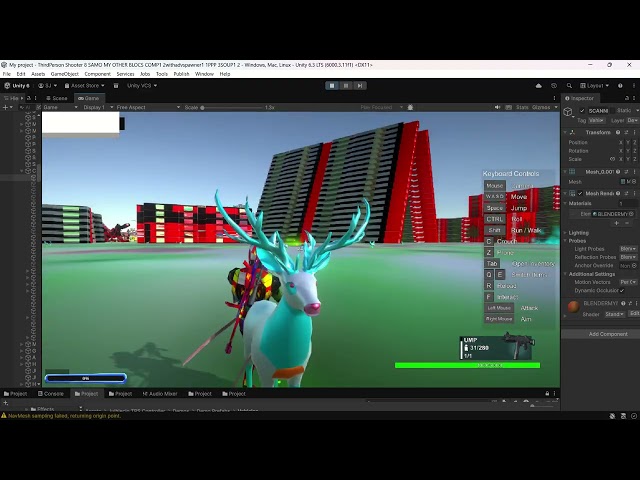
Task: Open the Play Focused dropdown
Action: [x=381, y=107]
